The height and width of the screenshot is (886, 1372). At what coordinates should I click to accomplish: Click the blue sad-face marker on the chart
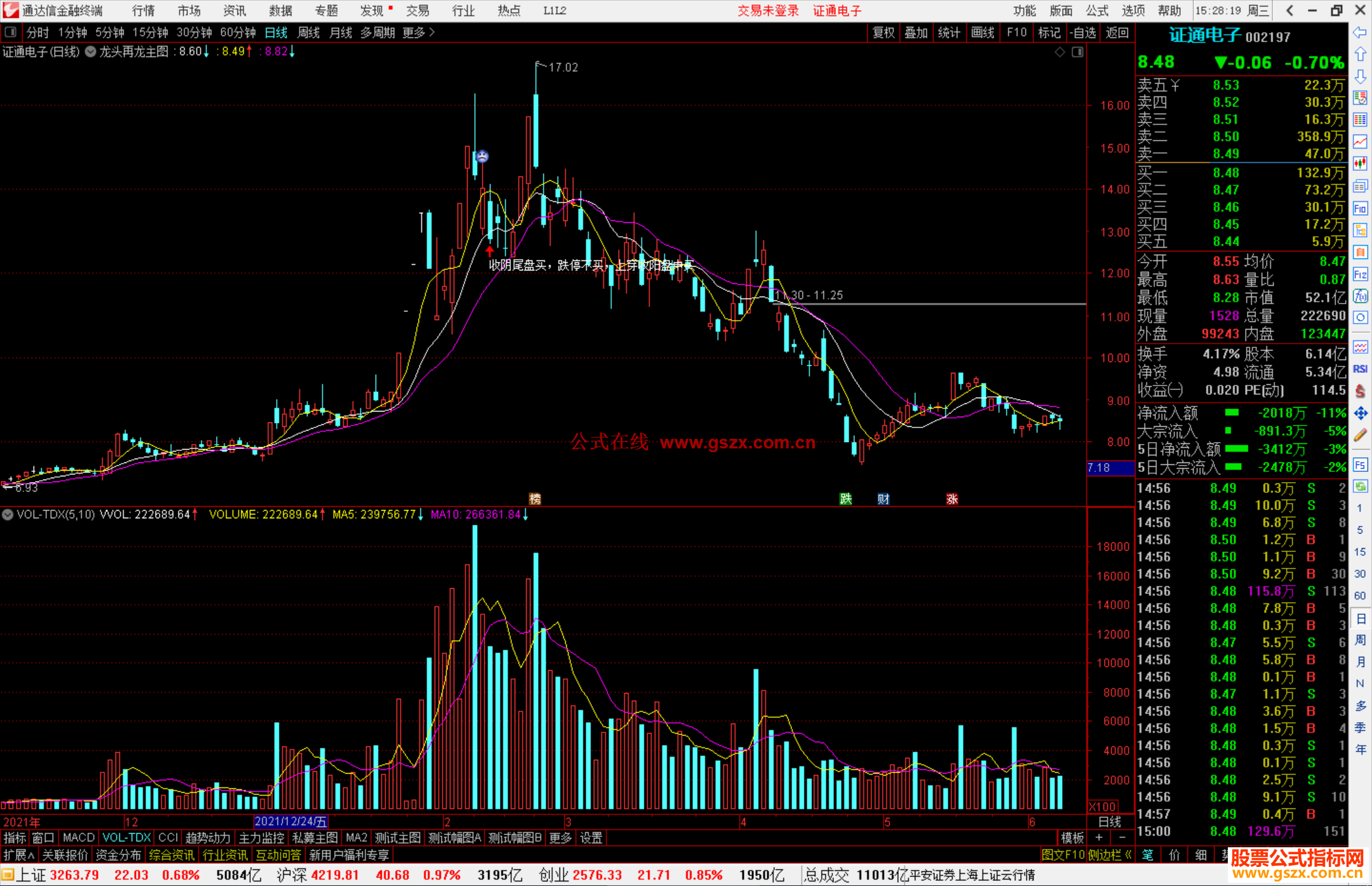click(482, 156)
